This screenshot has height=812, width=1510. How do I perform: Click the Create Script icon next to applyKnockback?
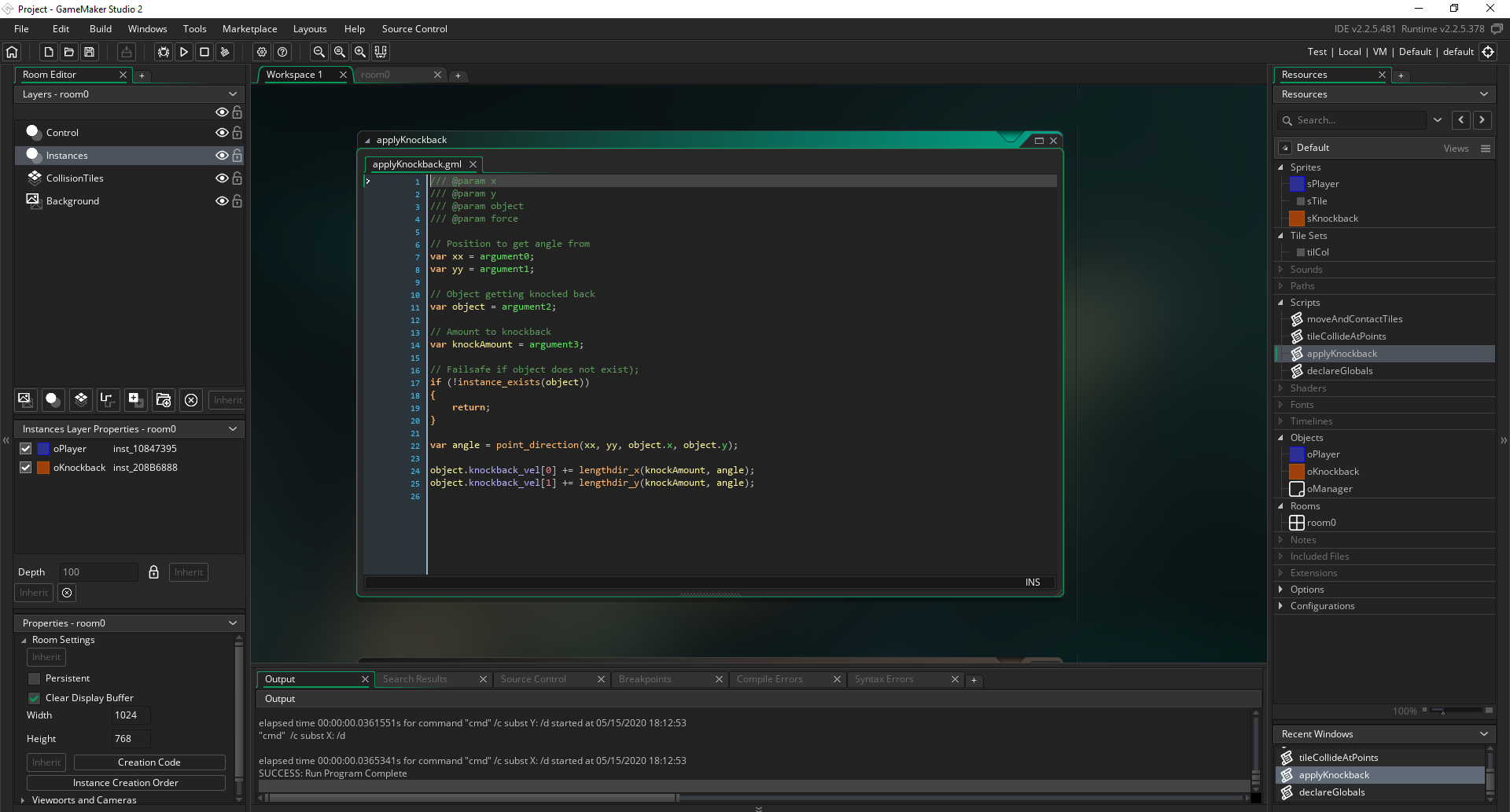[x=1296, y=354]
